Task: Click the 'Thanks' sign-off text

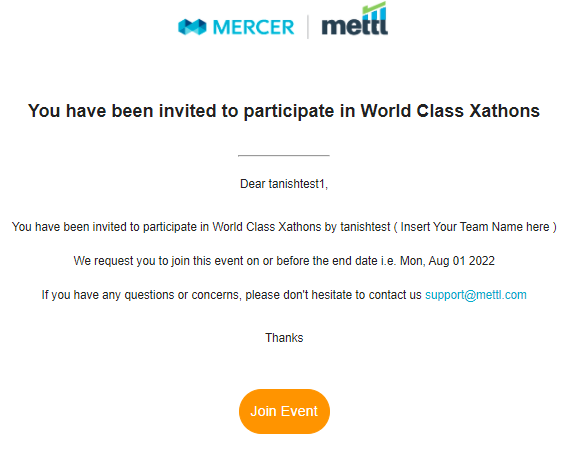Action: click(x=284, y=338)
